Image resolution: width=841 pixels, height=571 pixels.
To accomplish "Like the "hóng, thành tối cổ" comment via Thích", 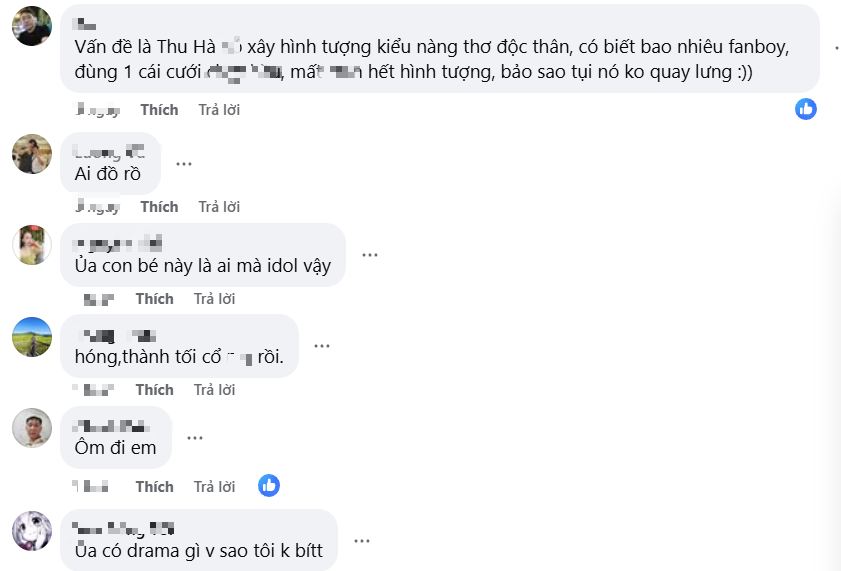I will (x=155, y=389).
